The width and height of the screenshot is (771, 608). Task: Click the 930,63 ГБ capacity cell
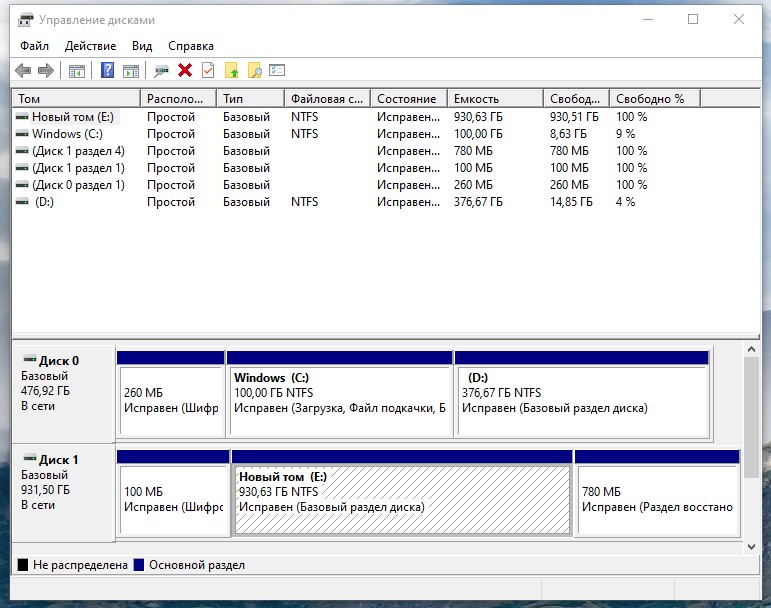478,117
